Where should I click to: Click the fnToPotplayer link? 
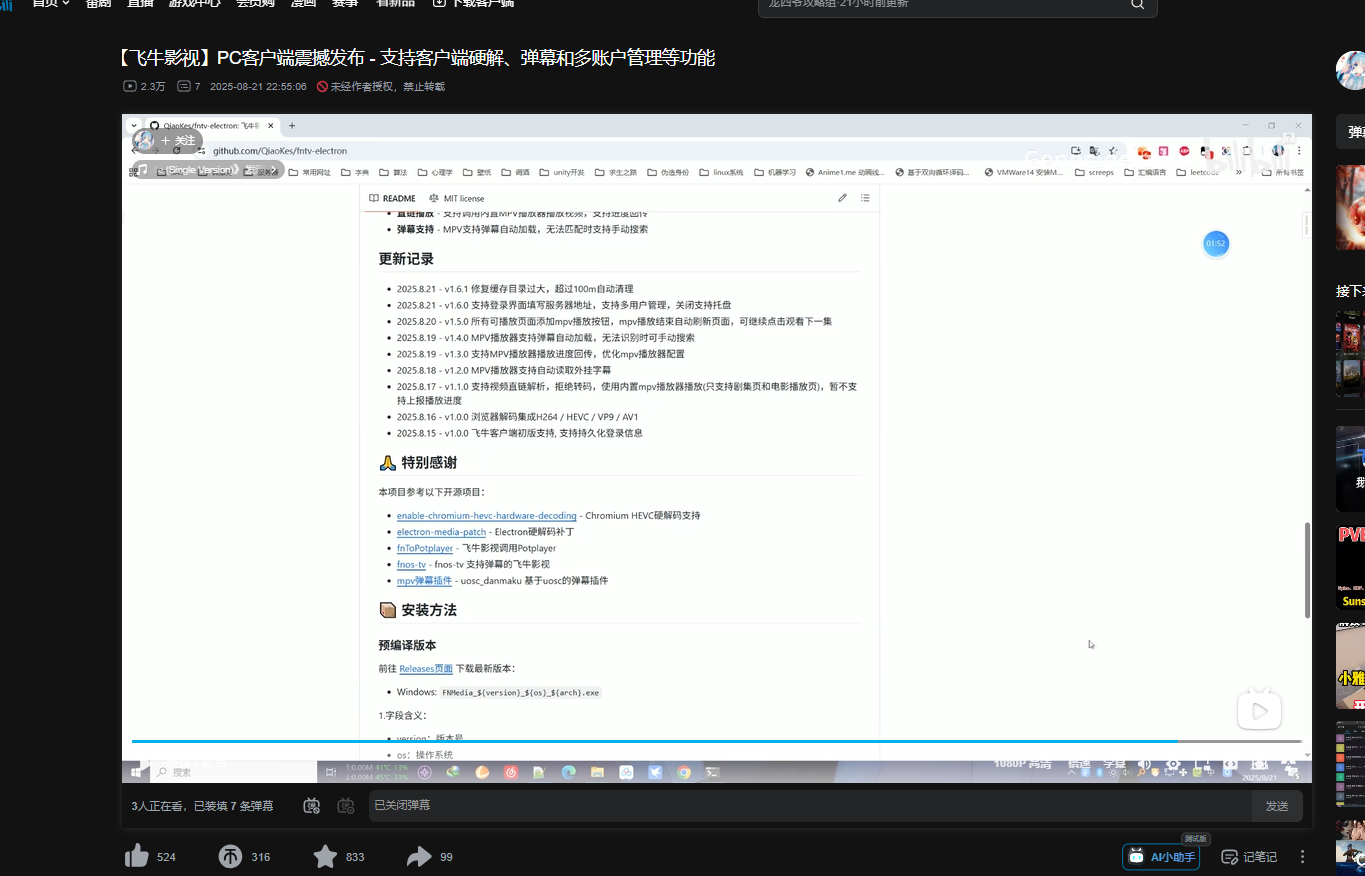point(425,548)
